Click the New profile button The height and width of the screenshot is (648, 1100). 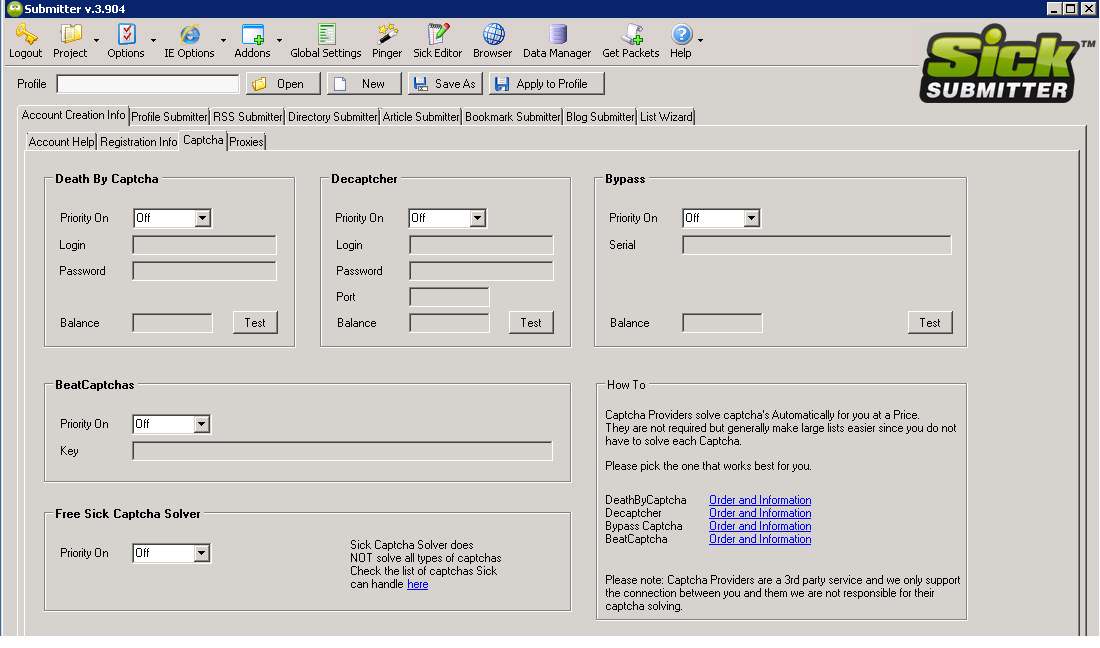pos(364,83)
